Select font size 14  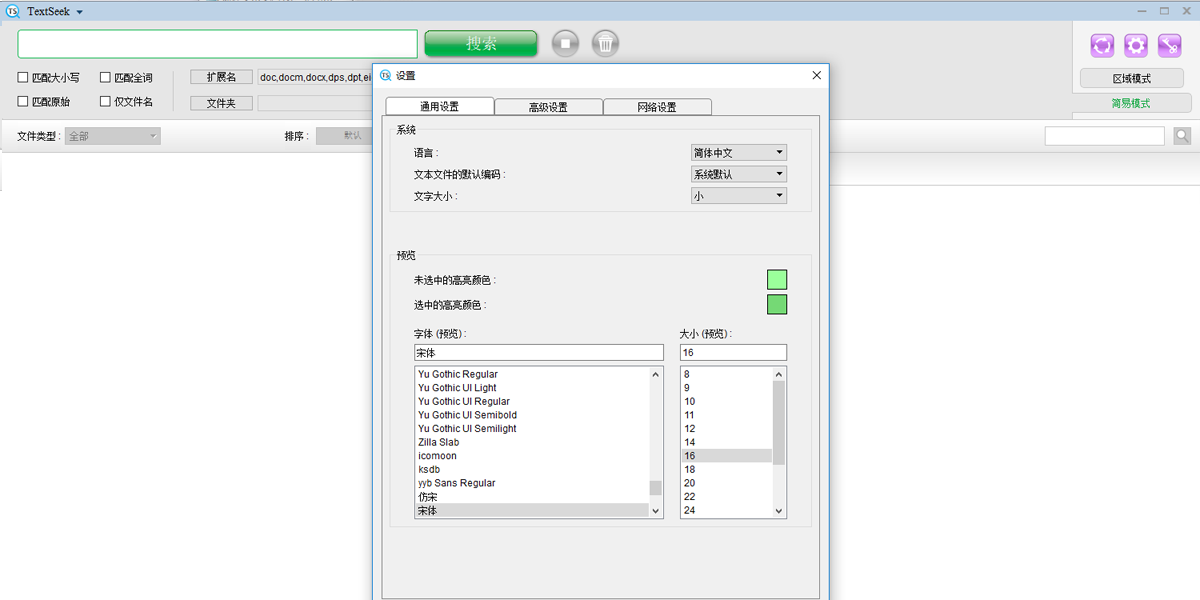point(726,442)
